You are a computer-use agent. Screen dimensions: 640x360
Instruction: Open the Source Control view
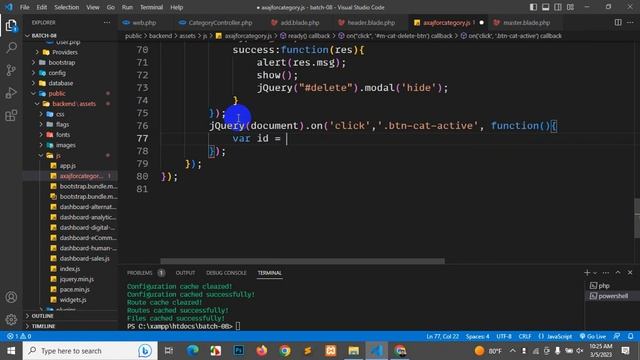(x=11, y=70)
